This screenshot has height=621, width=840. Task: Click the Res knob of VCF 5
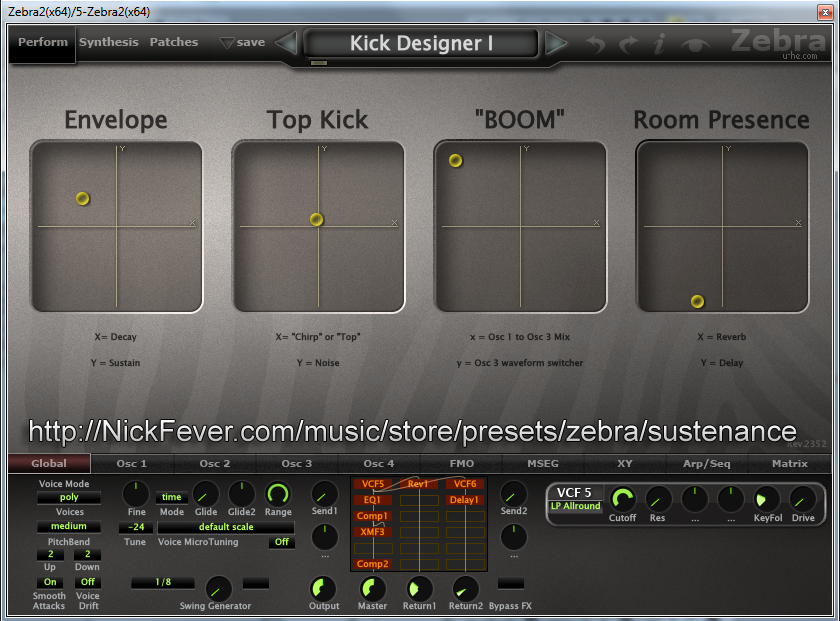click(658, 499)
